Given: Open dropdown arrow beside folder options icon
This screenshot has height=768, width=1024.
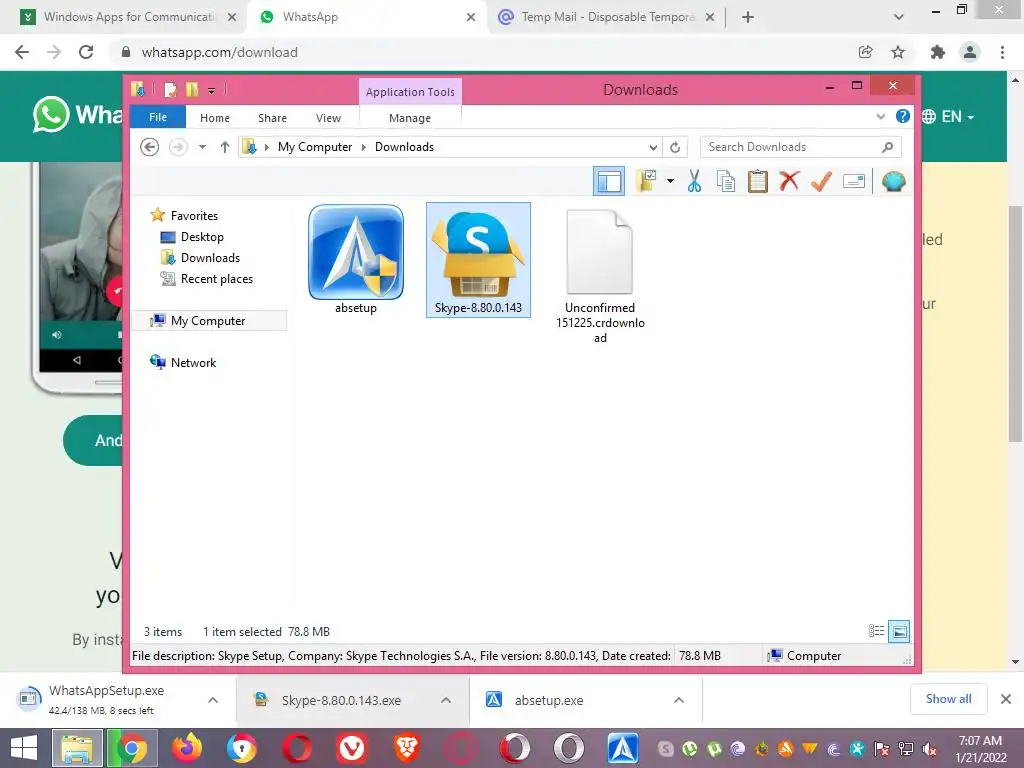Looking at the screenshot, I should coord(670,181).
